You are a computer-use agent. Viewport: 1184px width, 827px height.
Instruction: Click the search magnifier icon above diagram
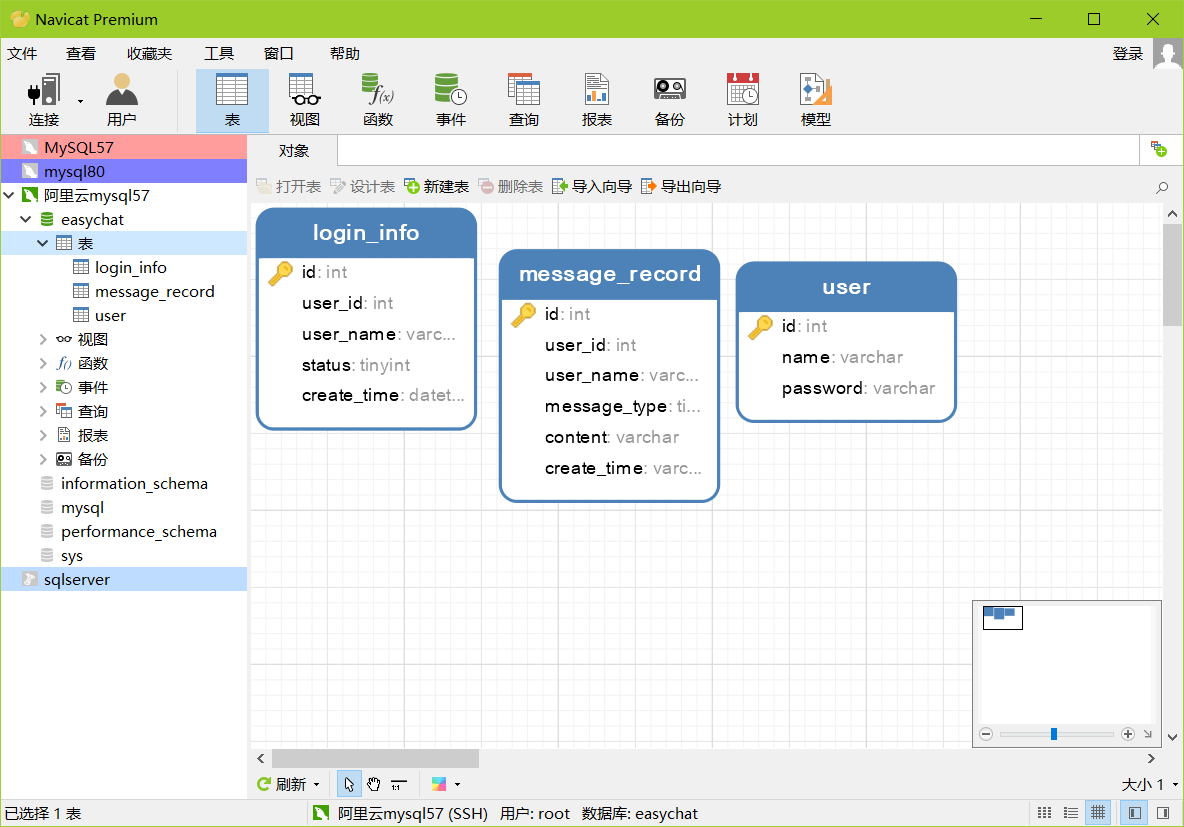[x=1162, y=187]
